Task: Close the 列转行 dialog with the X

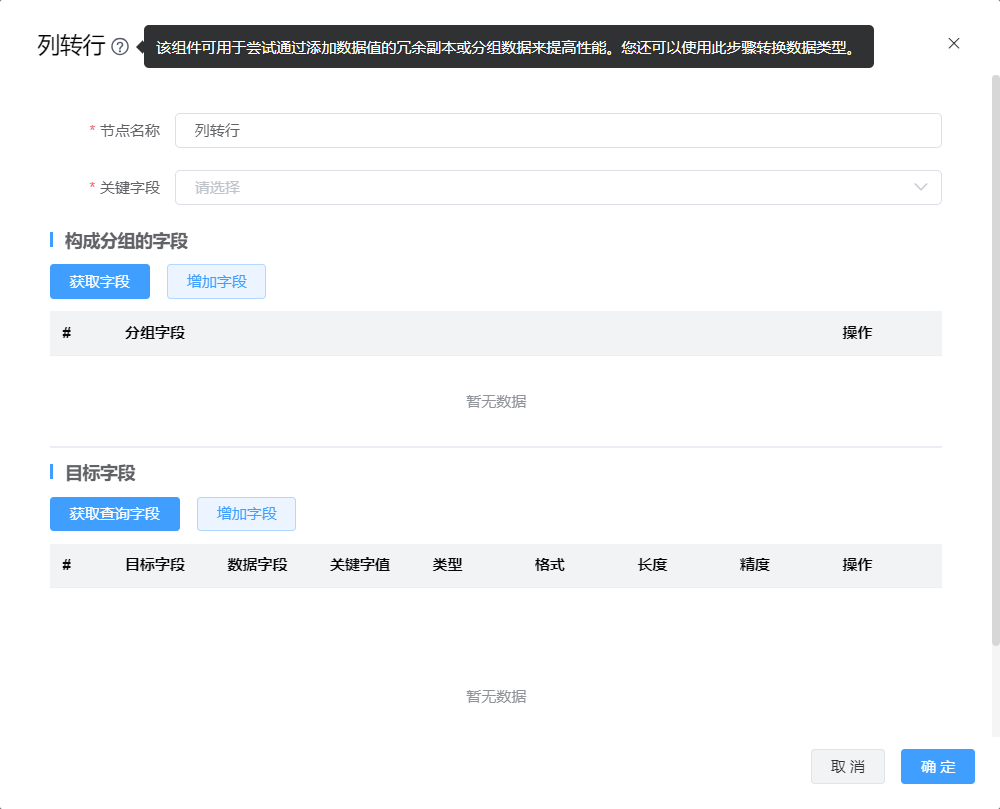Action: (x=953, y=43)
